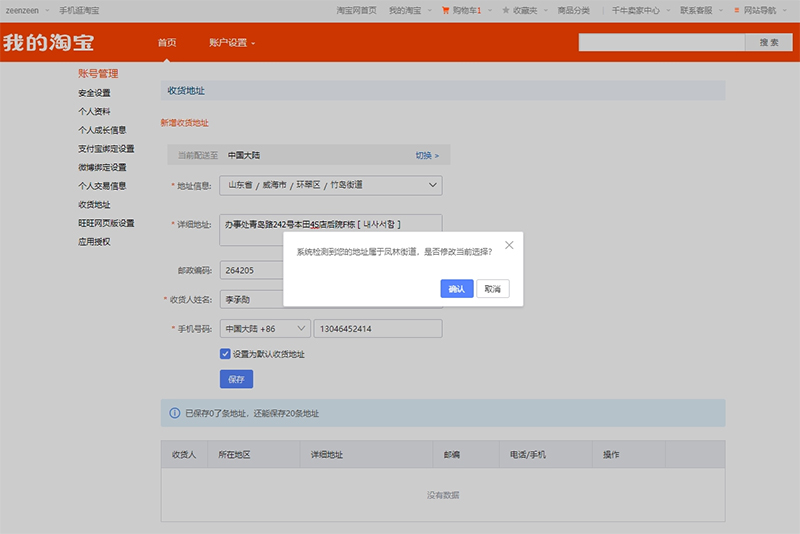Viewport: 800px width, 534px height.
Task: Confirm the address change with 确认
Action: point(457,289)
